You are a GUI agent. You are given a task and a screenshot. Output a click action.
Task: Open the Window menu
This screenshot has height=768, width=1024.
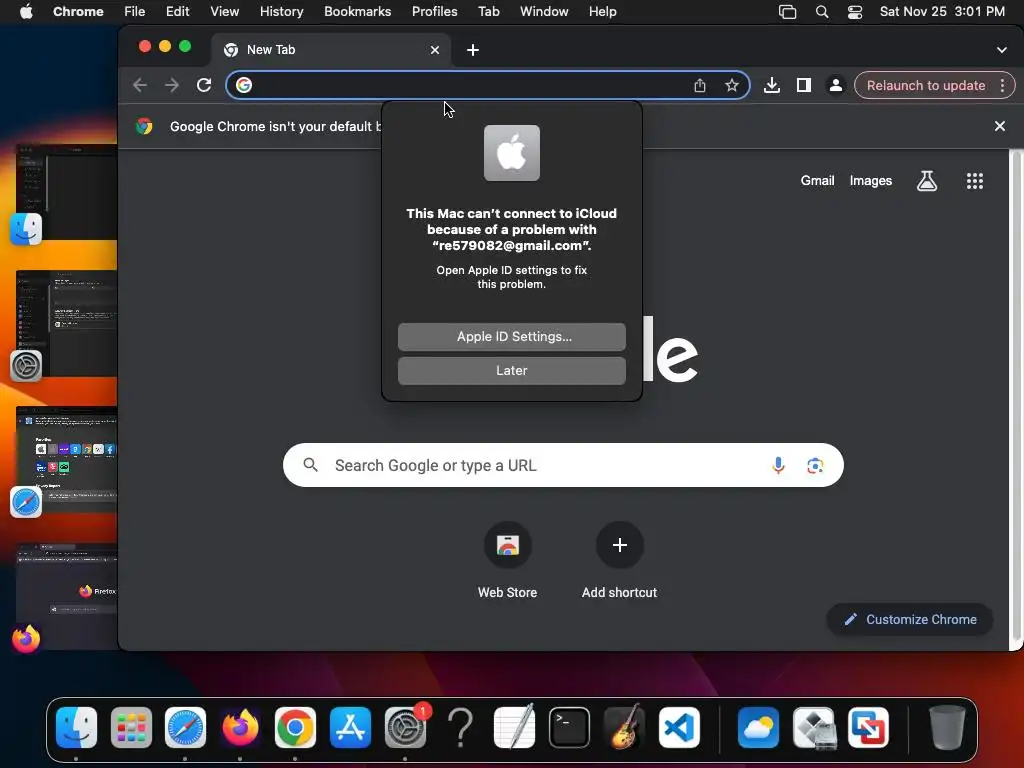click(544, 12)
